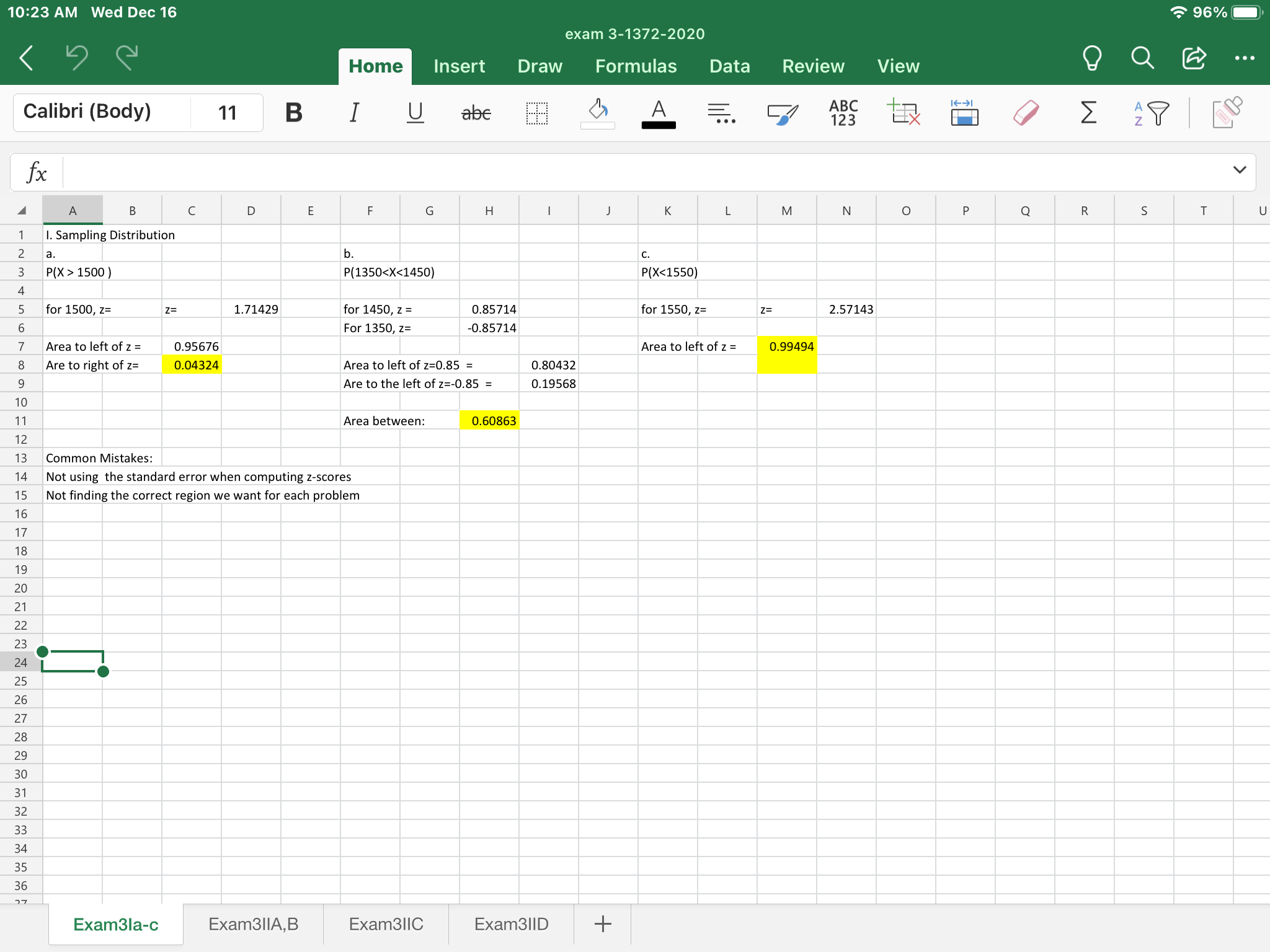Switch to the Data ribbon tab
Screen dimensions: 1270x952
click(x=729, y=66)
